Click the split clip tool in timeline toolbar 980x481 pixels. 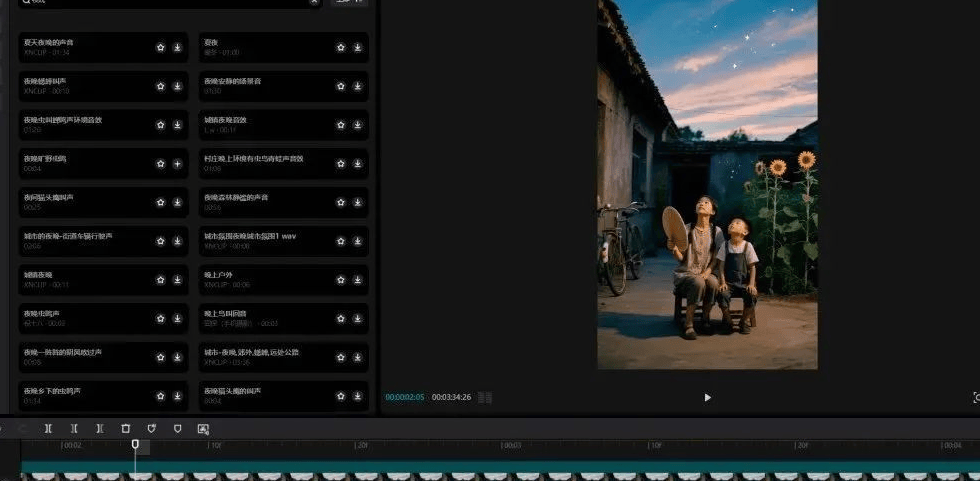pos(48,428)
